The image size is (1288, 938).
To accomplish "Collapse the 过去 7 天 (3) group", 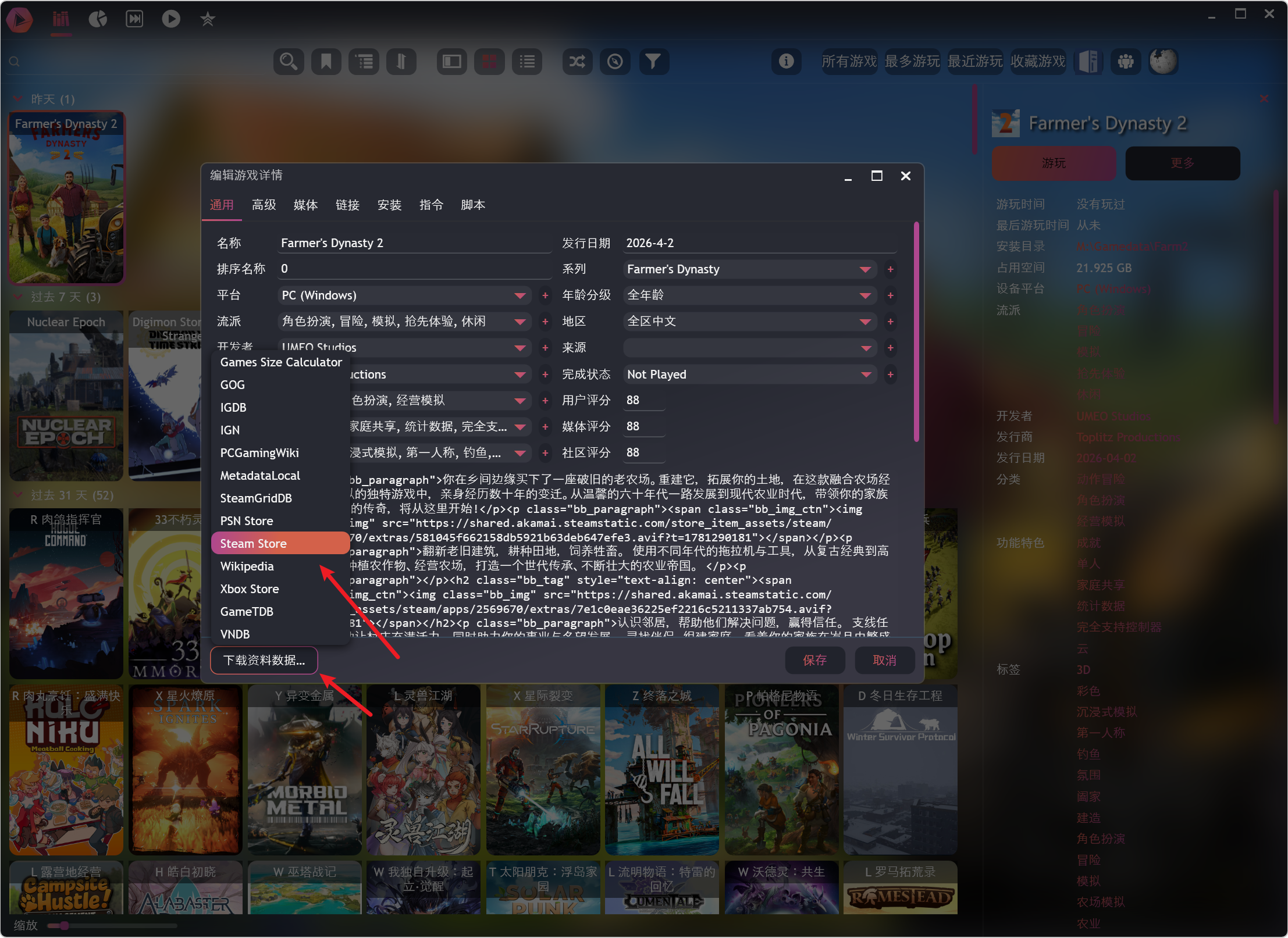I will coord(18,297).
